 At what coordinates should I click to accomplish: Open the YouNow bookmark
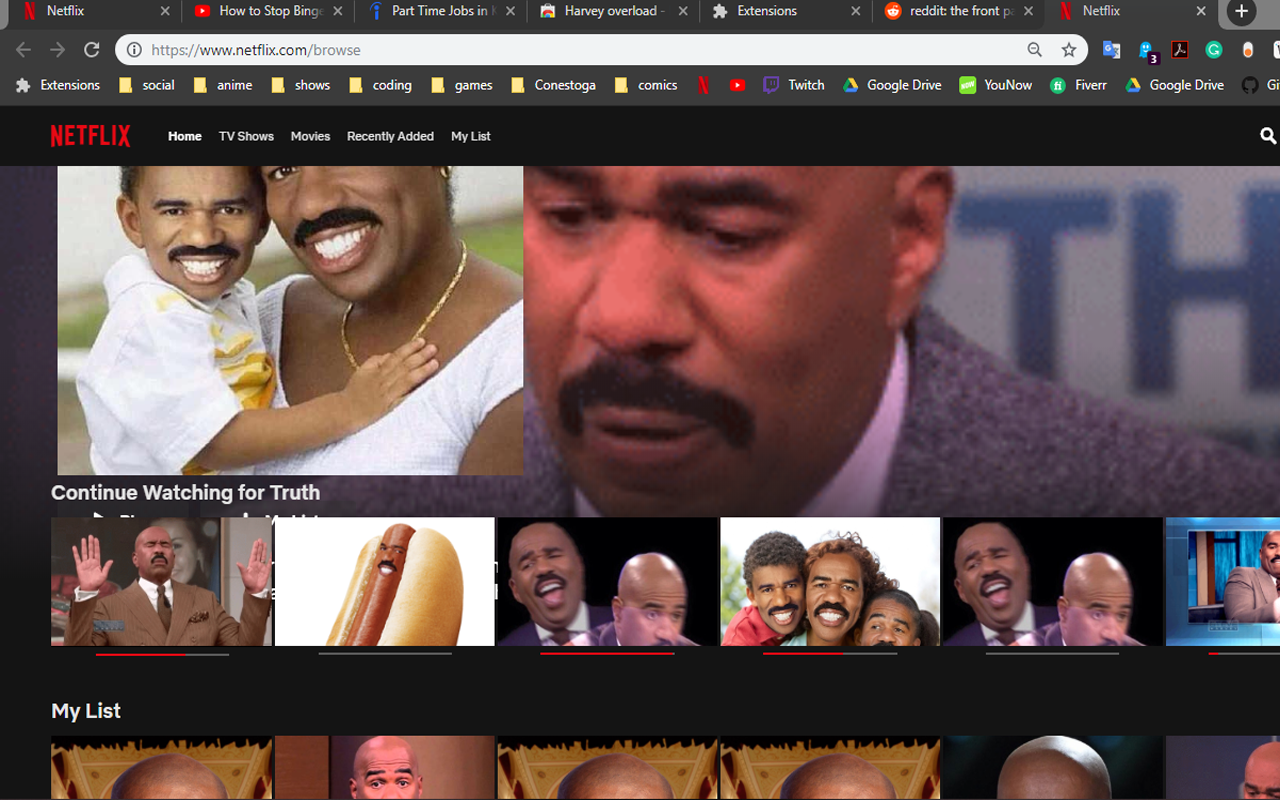(996, 85)
